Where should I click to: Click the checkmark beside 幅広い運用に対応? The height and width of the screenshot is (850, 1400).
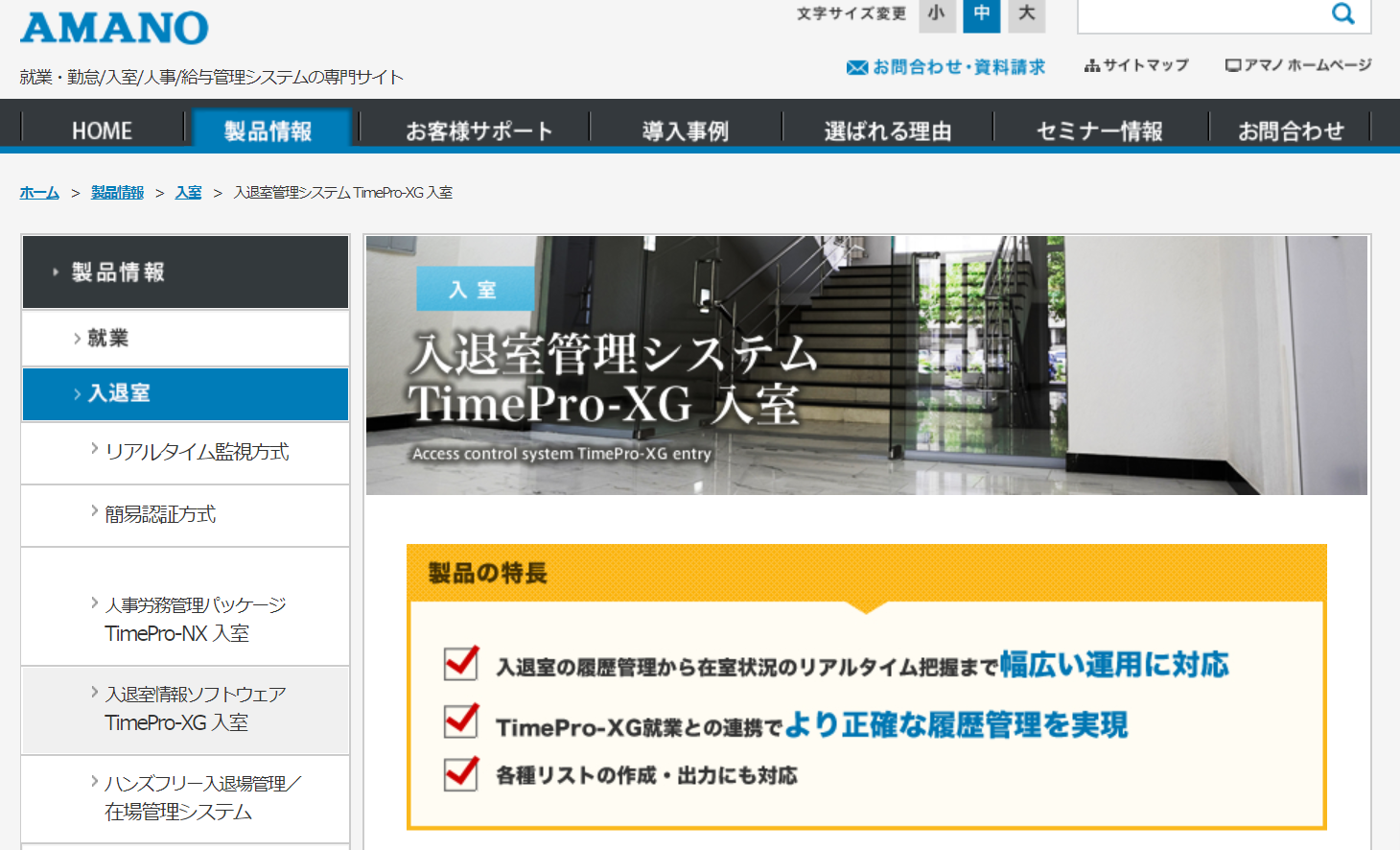pyautogui.click(x=461, y=662)
